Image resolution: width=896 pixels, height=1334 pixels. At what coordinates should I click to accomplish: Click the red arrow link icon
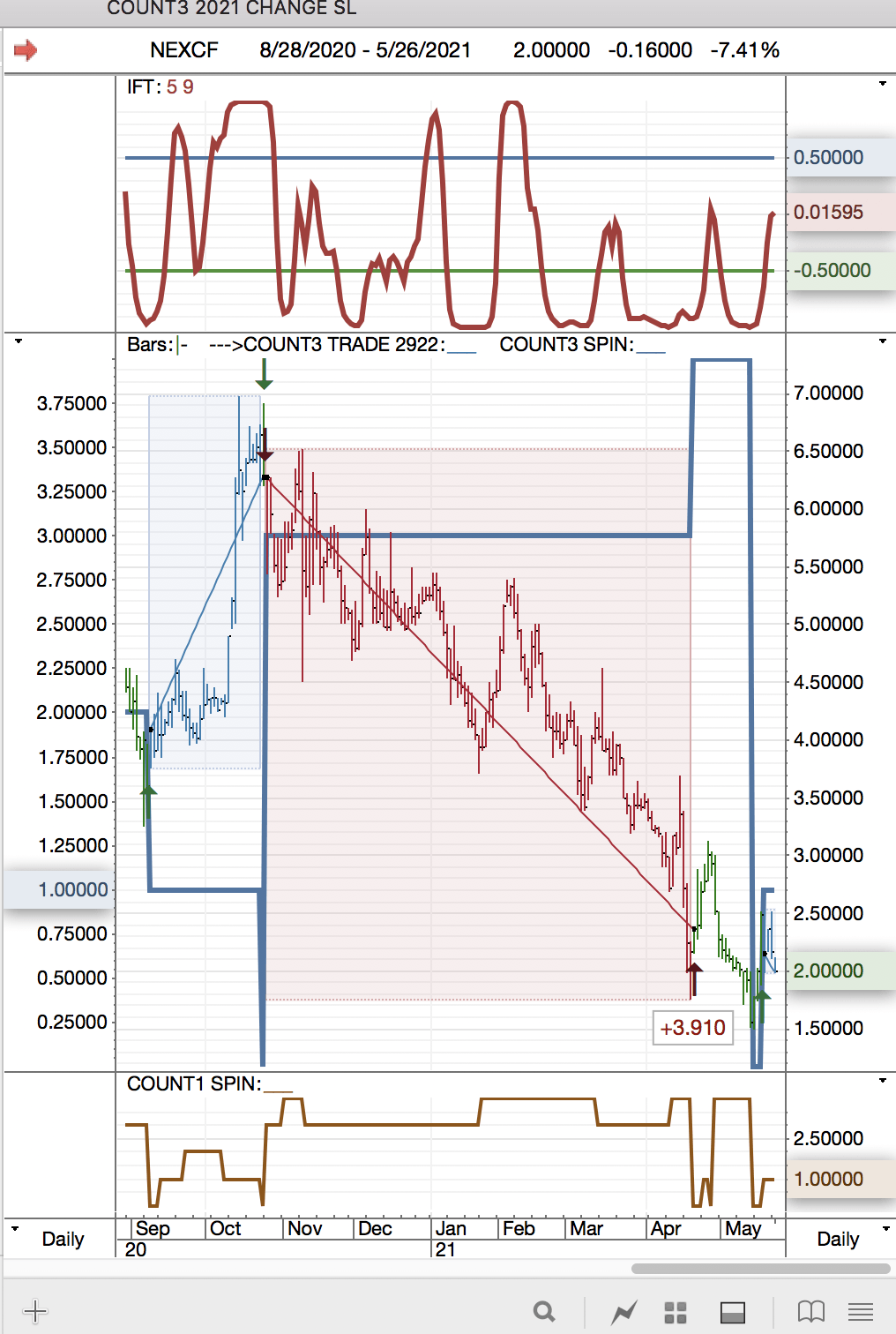click(26, 50)
